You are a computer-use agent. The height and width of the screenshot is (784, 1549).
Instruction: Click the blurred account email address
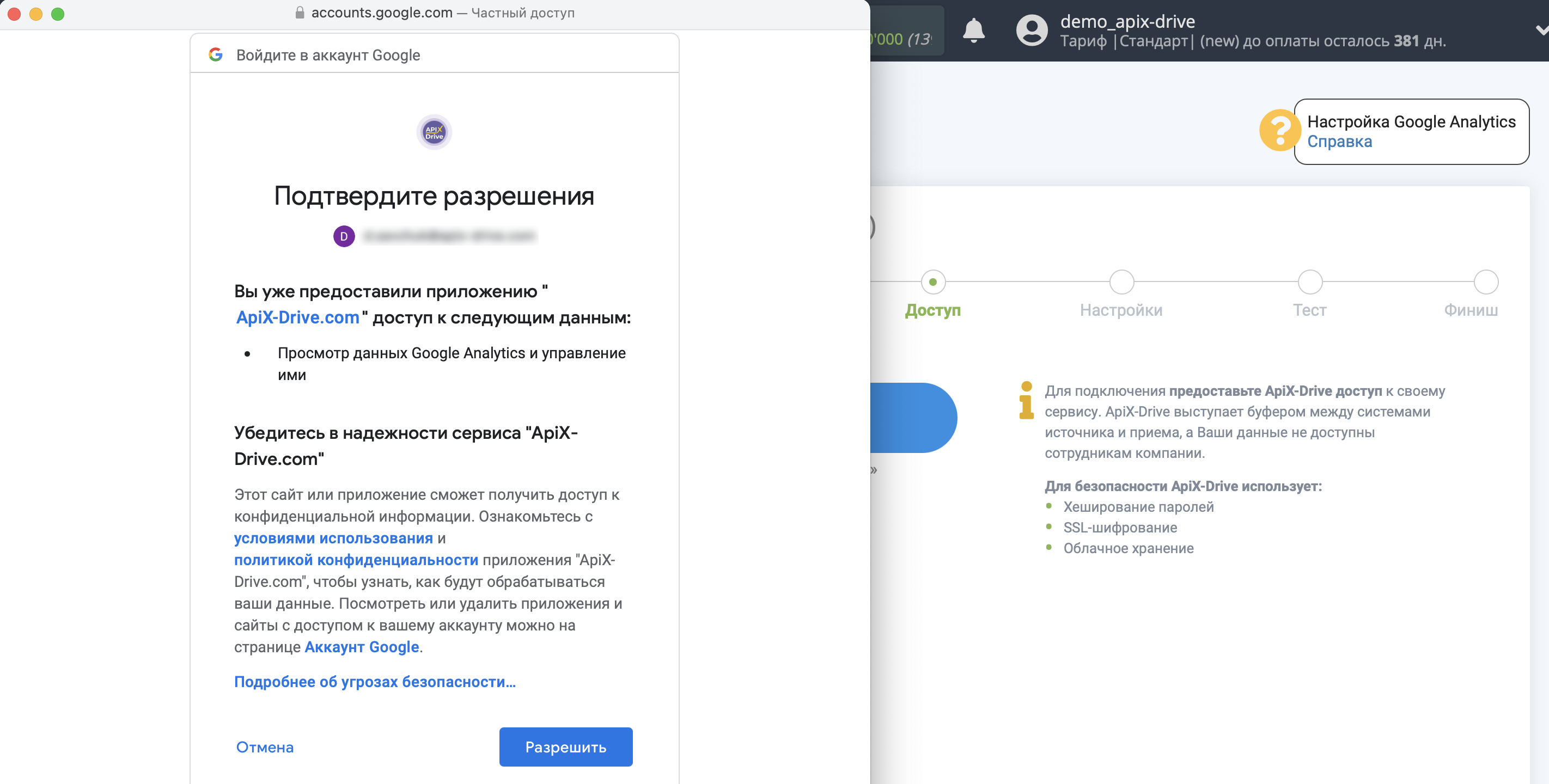[449, 236]
